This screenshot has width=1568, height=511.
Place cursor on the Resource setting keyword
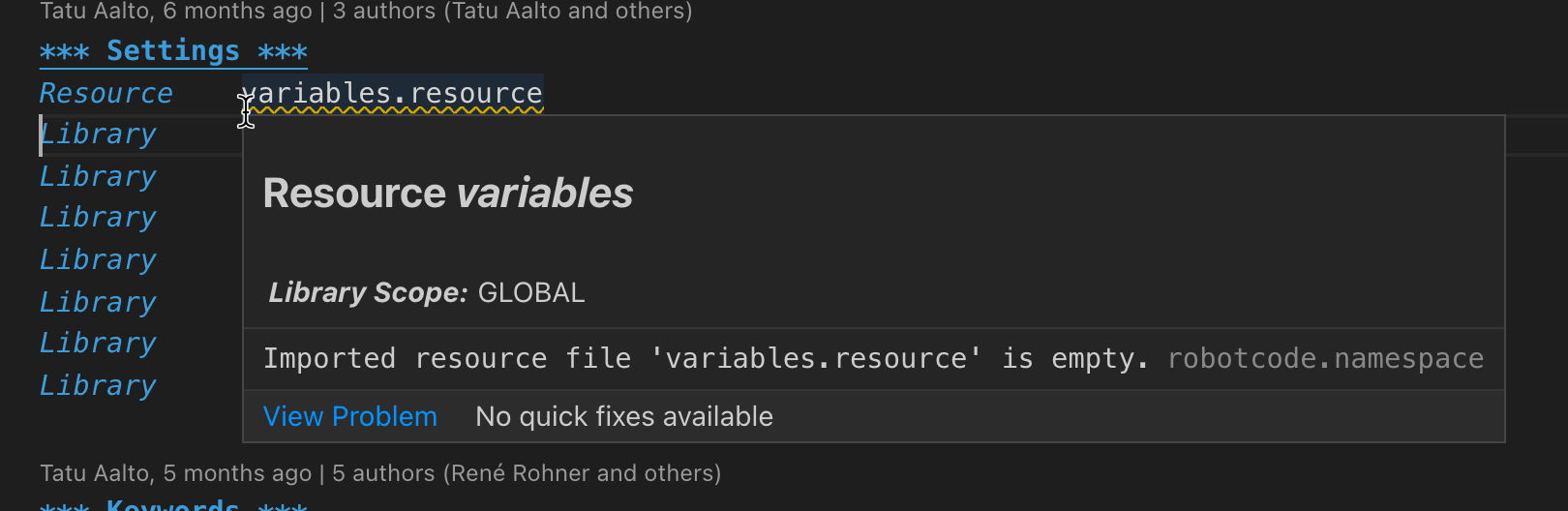point(106,93)
